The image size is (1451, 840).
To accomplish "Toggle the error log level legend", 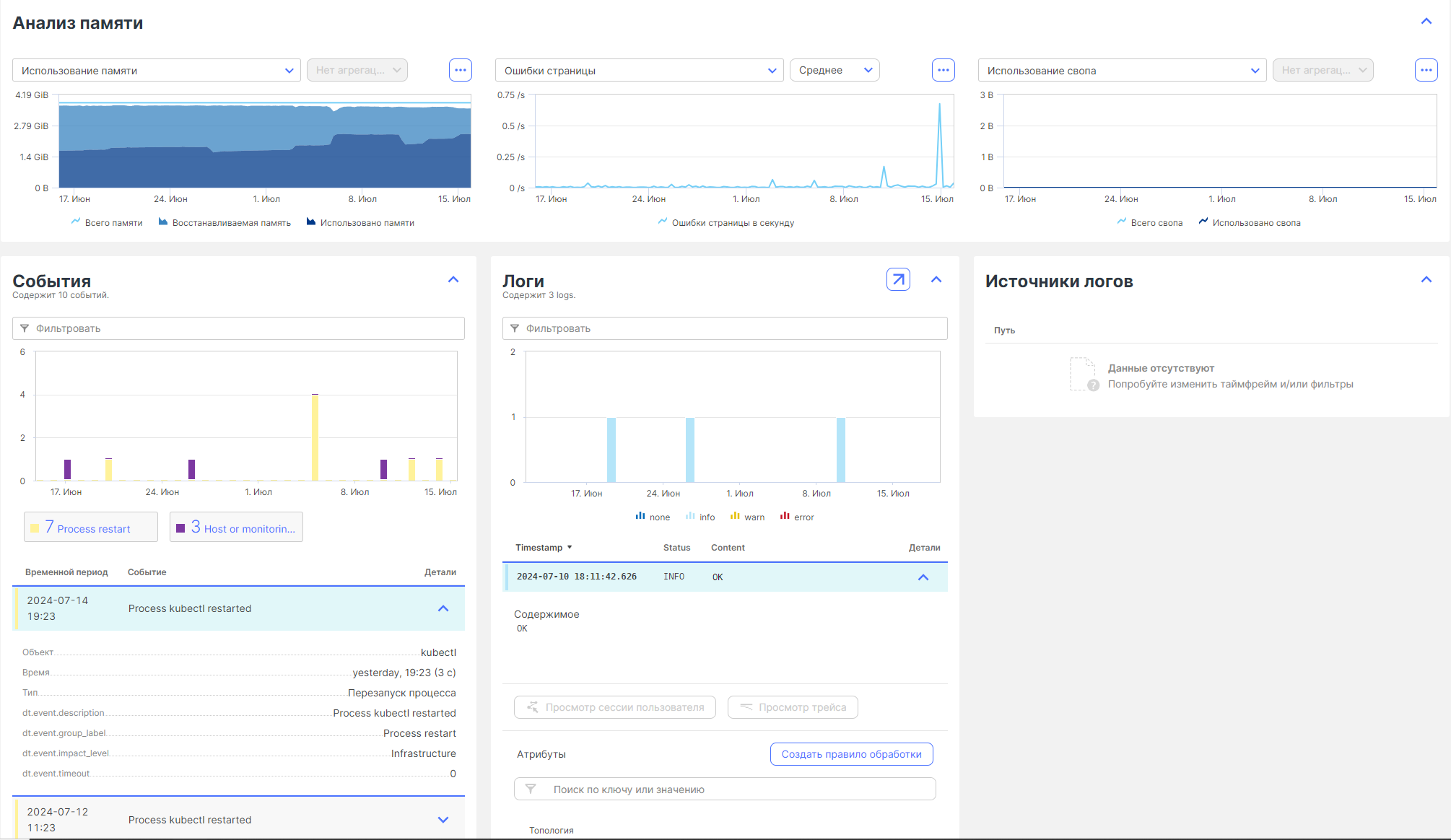I will (797, 517).
